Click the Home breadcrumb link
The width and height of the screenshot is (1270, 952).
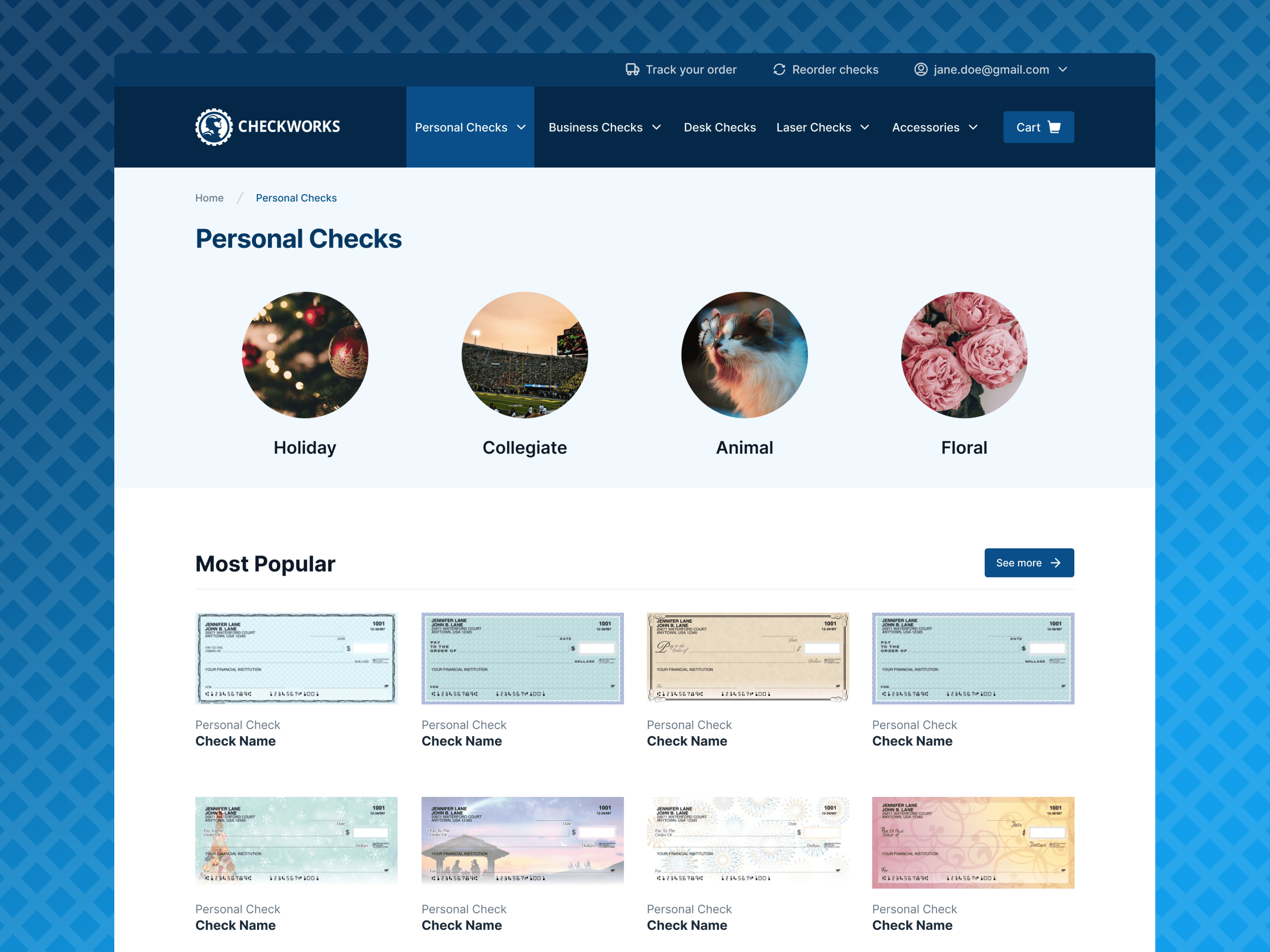point(210,198)
